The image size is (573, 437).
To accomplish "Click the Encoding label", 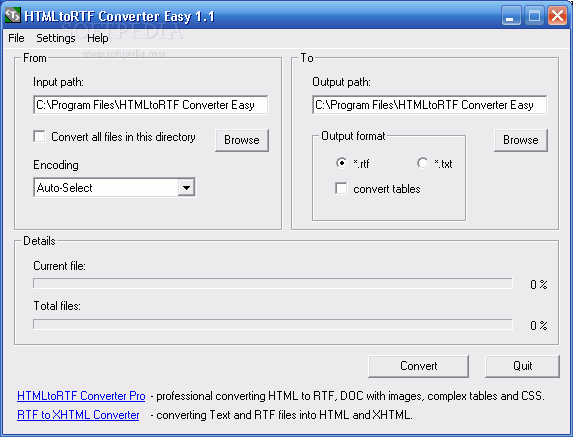I will point(56,165).
